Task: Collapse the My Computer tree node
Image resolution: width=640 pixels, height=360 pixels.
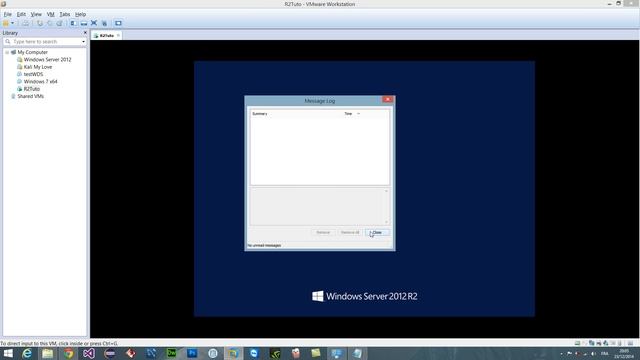Action: click(x=7, y=52)
